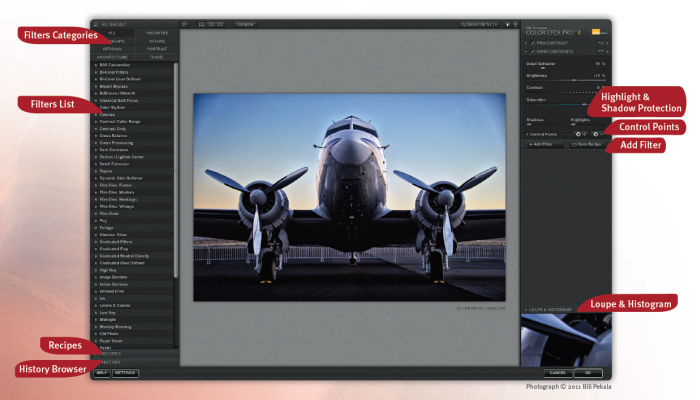Toggle the Filterlist panel icon
700x400 pixels.
pyautogui.click(x=96, y=25)
